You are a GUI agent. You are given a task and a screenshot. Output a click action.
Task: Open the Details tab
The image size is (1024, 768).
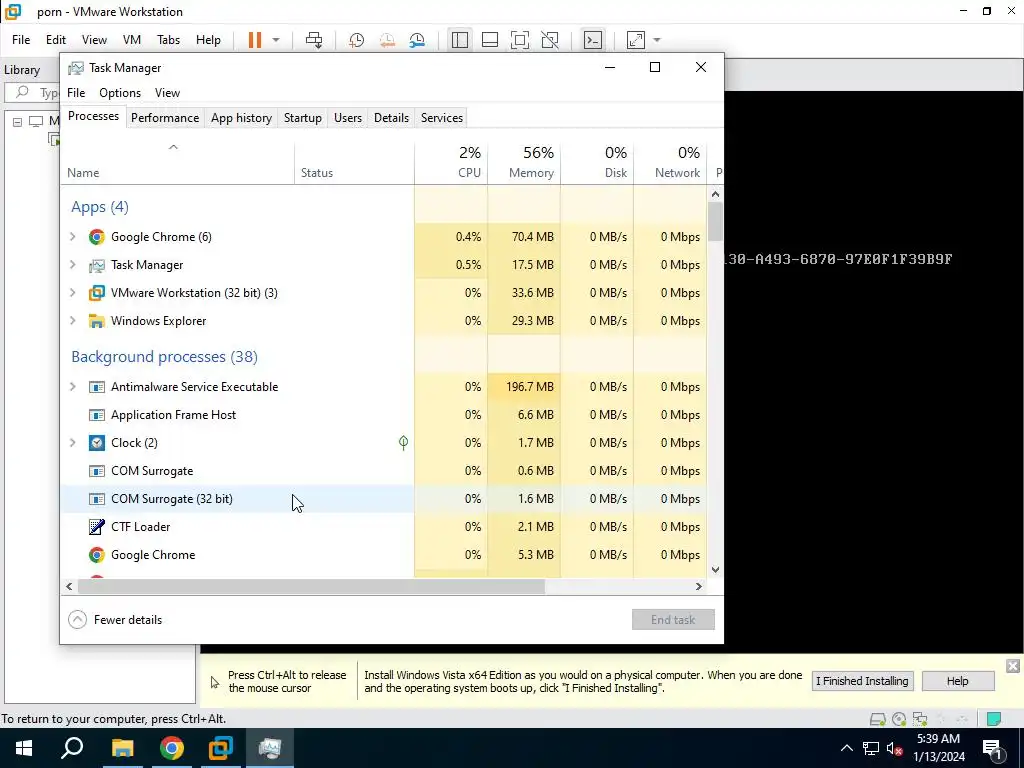[x=391, y=118]
